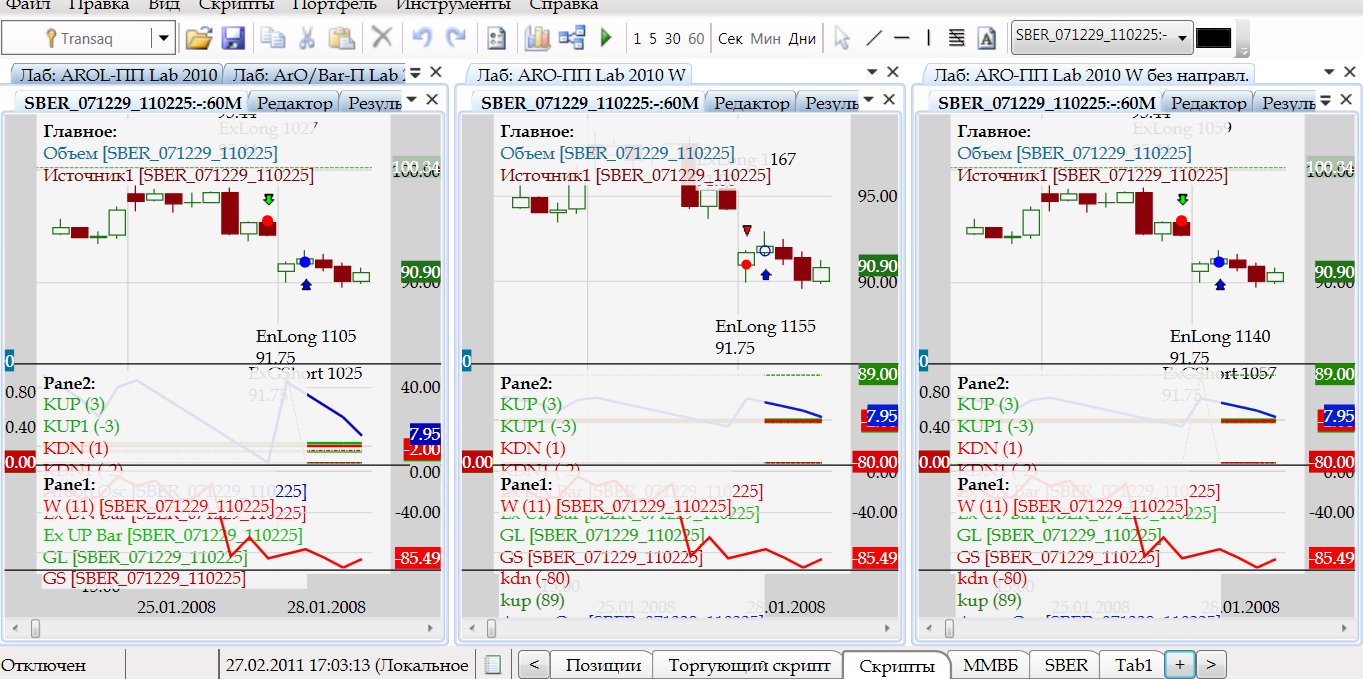Screen dimensions: 1363x679
Task: Open the Торгующий скрипт bottom tab
Action: tap(749, 665)
